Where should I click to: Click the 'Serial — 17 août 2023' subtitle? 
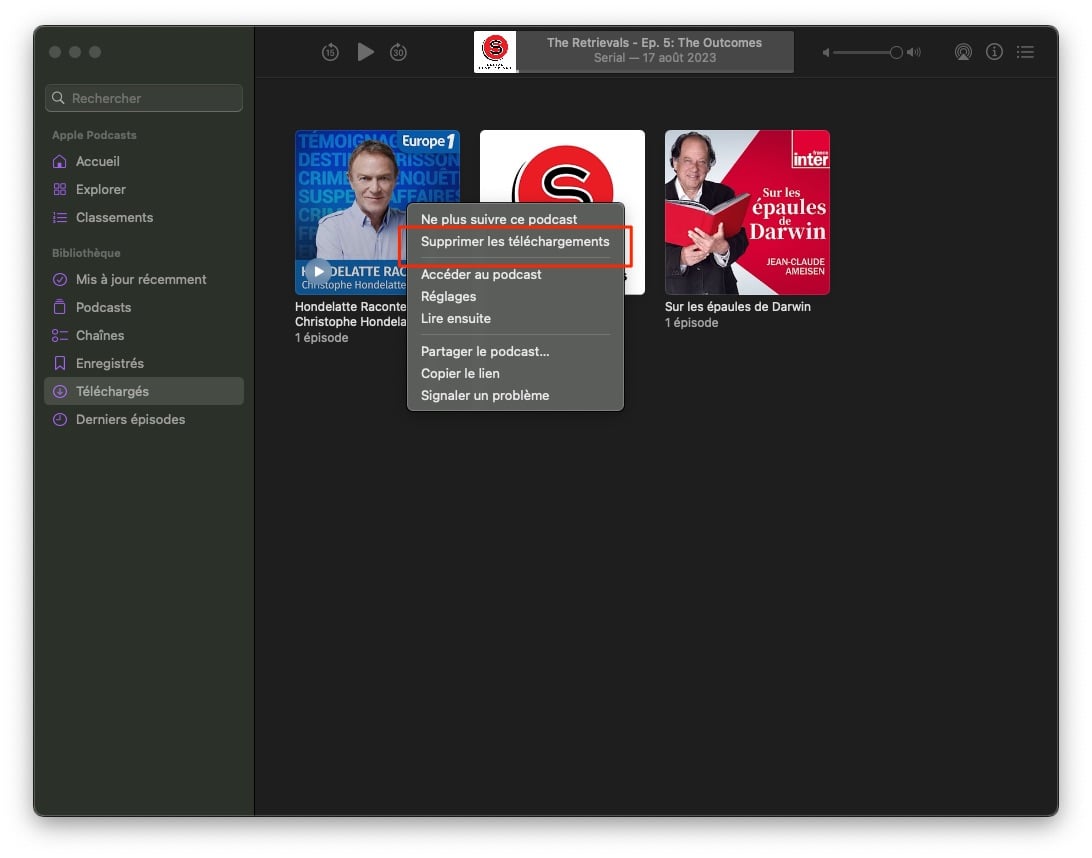(655, 58)
